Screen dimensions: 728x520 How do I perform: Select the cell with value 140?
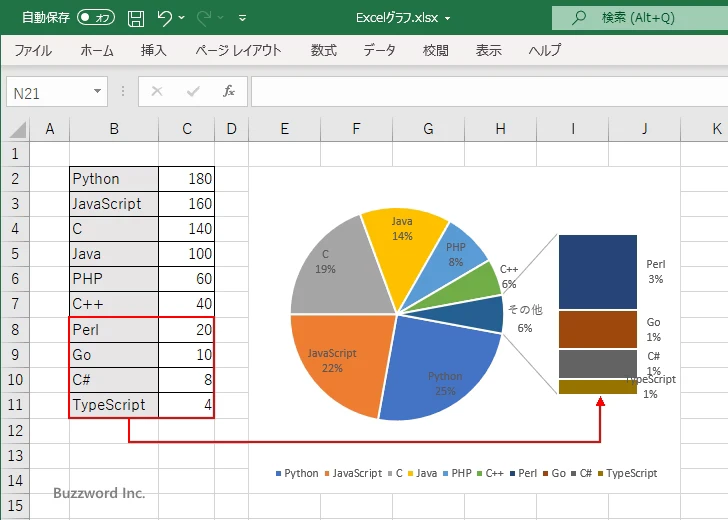click(x=186, y=229)
